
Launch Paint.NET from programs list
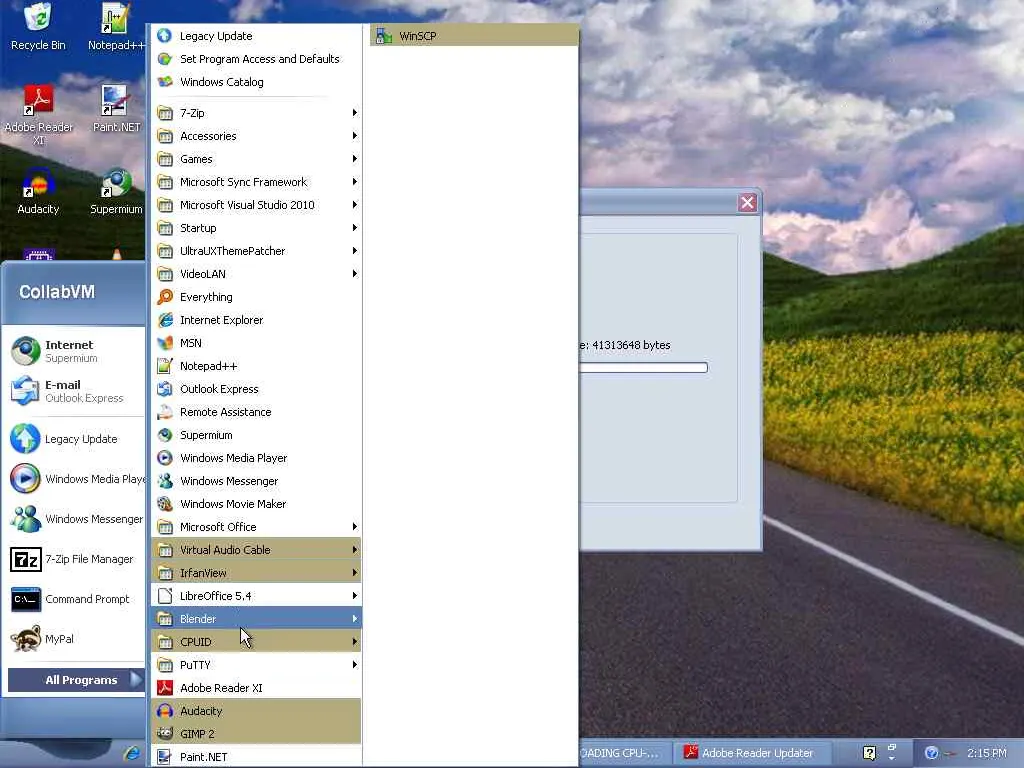[257, 757]
